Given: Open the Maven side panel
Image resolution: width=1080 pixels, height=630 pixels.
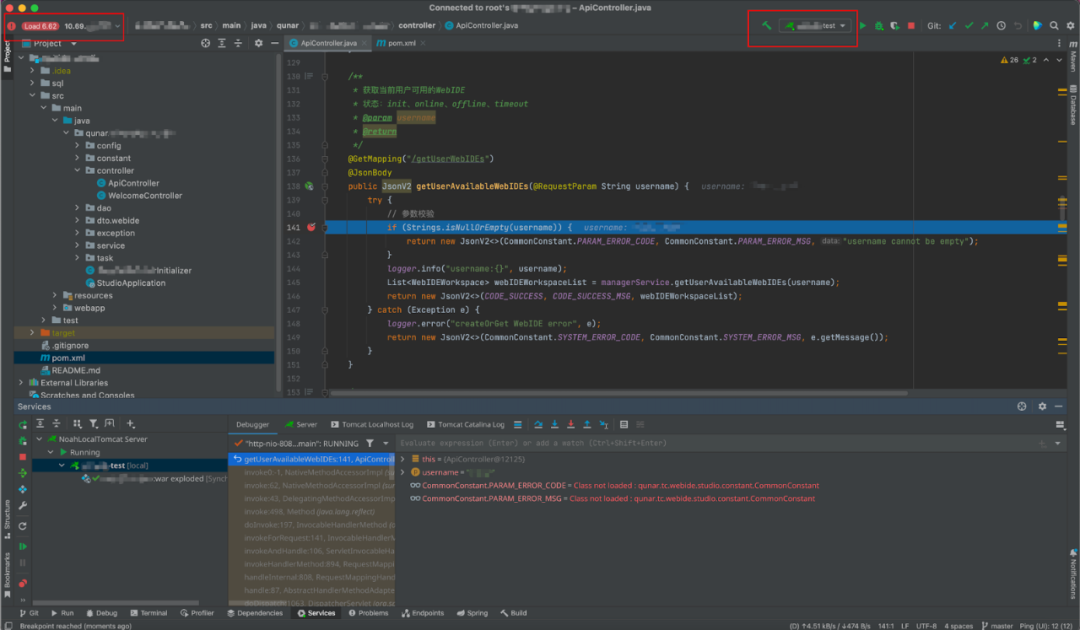Looking at the screenshot, I should click(x=1073, y=56).
